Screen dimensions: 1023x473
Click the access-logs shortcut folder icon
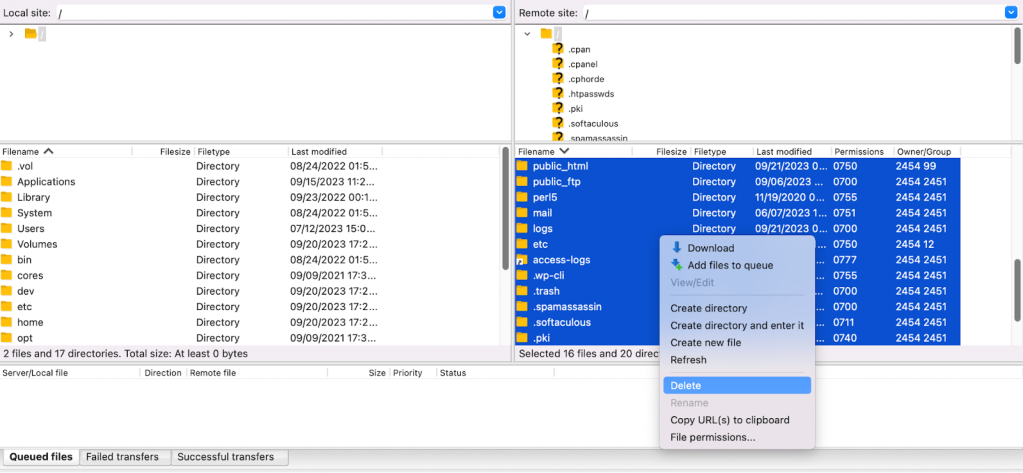[x=522, y=260]
